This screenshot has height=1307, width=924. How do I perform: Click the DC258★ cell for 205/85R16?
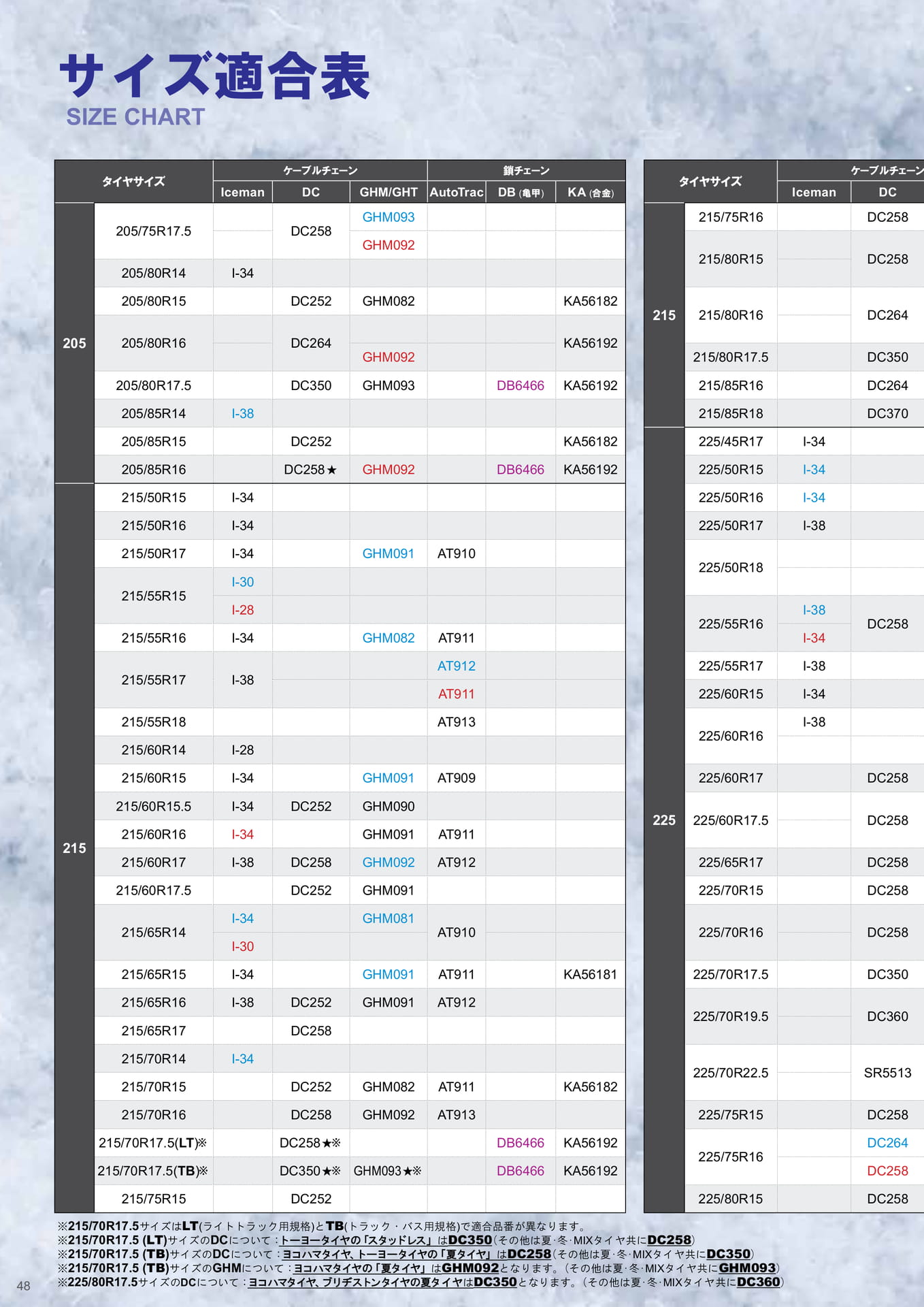pyautogui.click(x=310, y=470)
